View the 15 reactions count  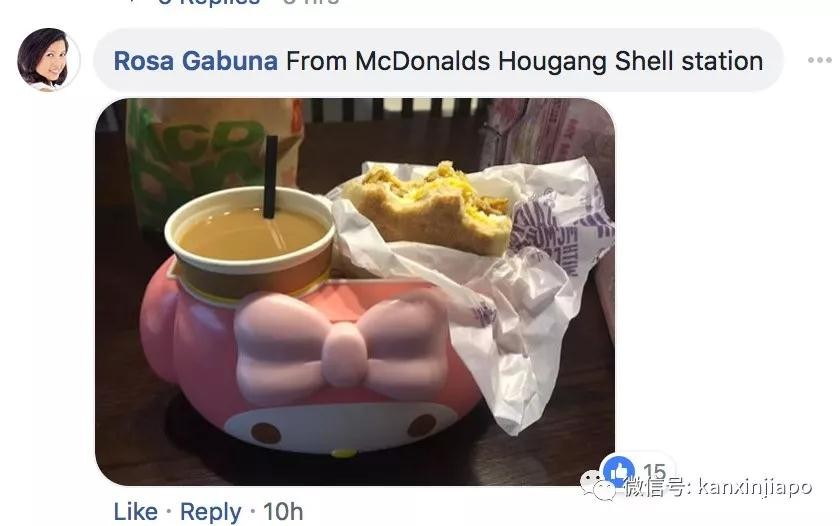(655, 471)
